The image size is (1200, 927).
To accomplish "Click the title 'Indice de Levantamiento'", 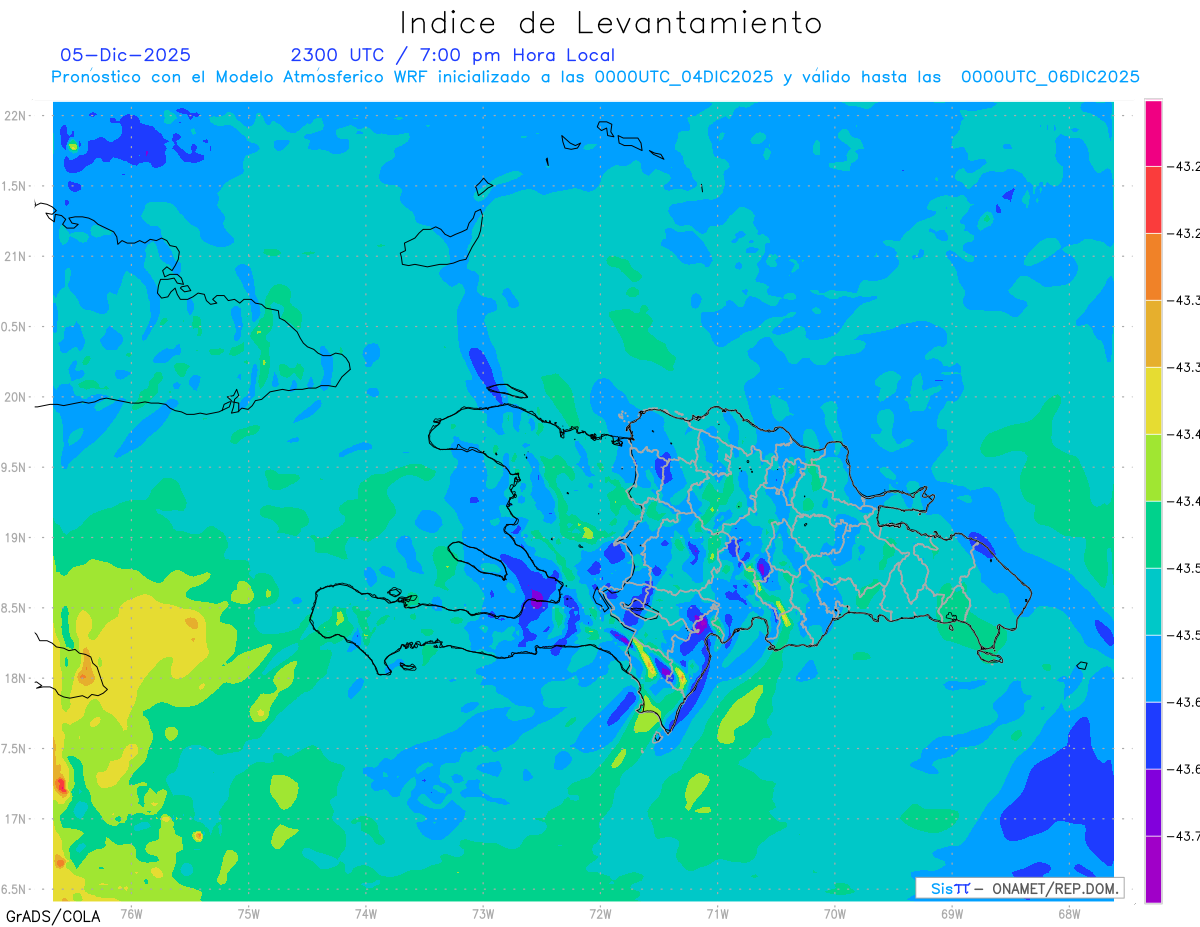I will [611, 22].
